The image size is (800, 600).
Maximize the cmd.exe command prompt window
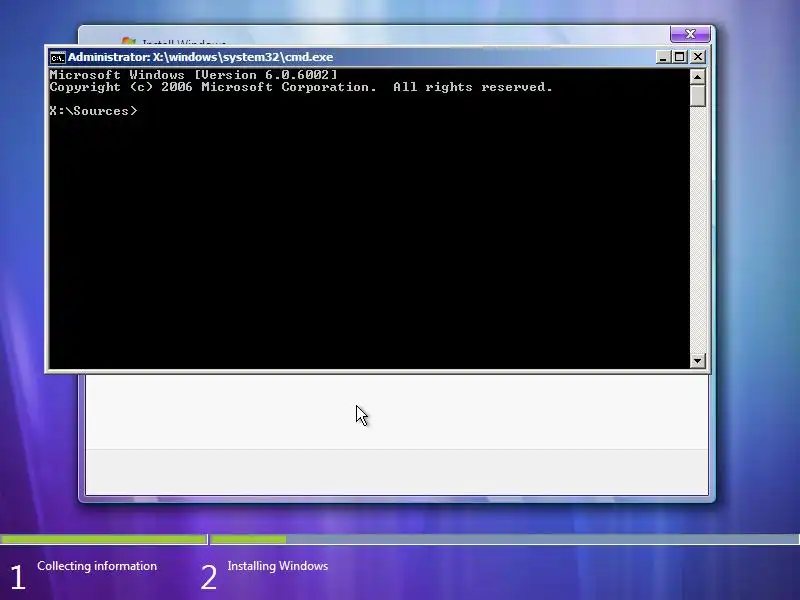(680, 57)
